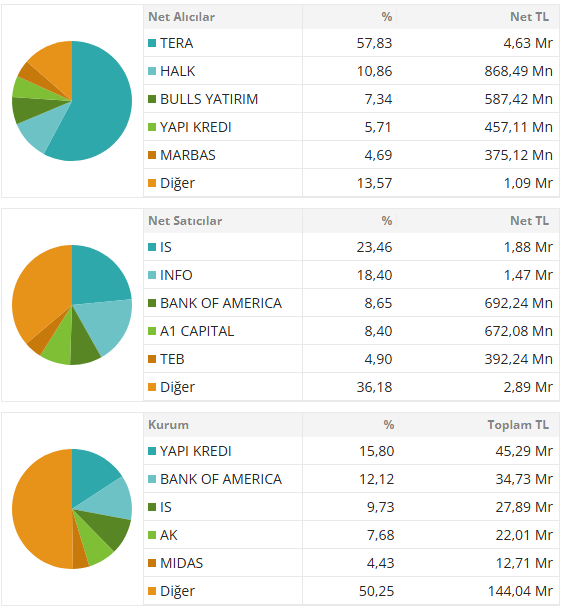The image size is (565, 614).
Task: Click the 50,25 percentage value
Action: tap(377, 591)
